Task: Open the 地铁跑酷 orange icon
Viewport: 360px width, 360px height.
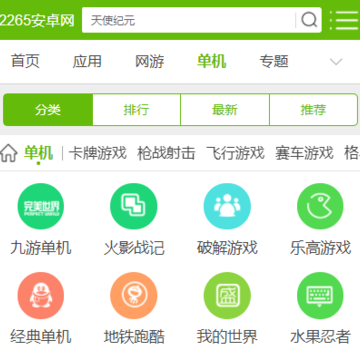Action: (x=134, y=296)
